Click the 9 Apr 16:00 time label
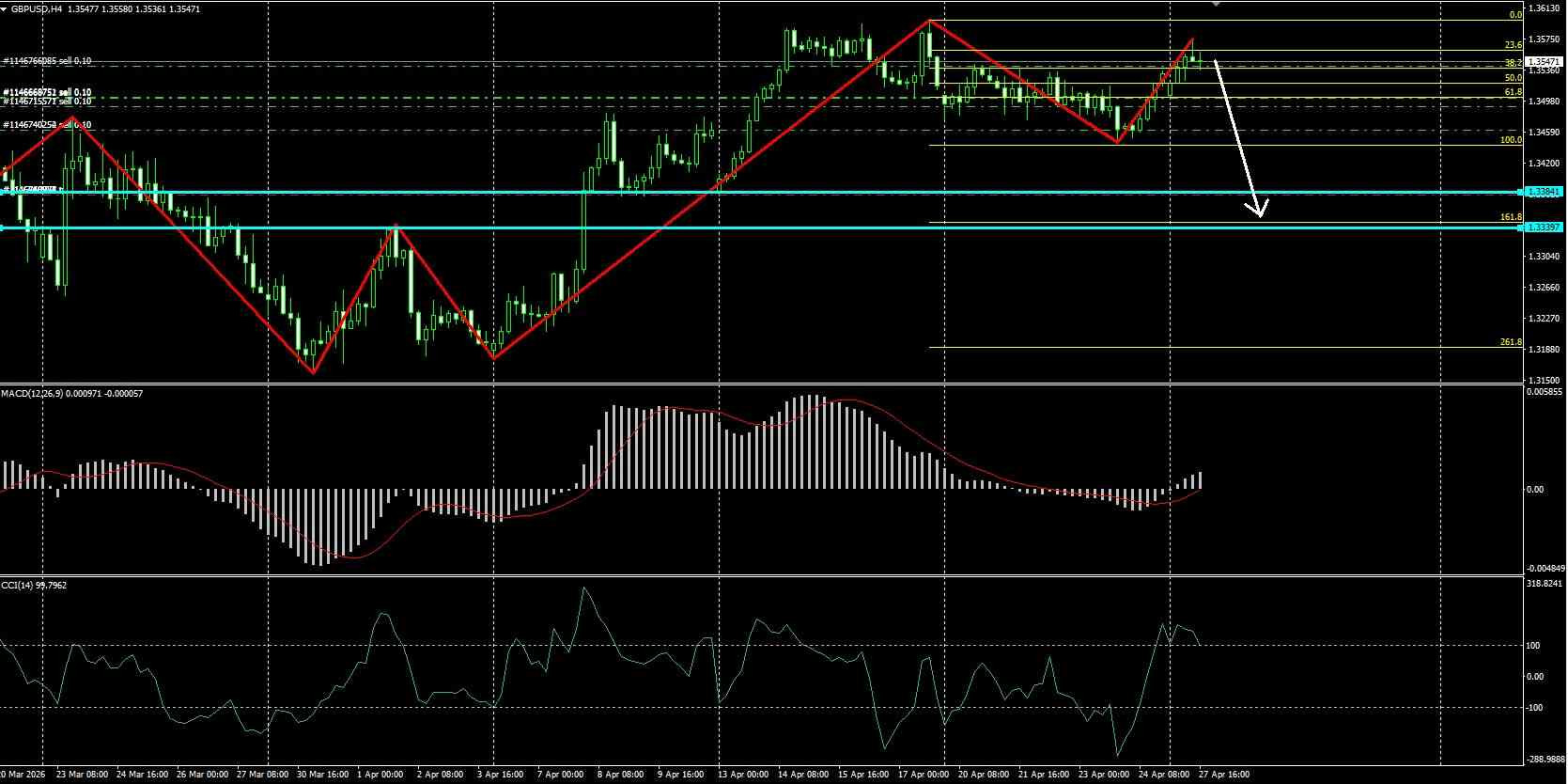 tap(680, 775)
